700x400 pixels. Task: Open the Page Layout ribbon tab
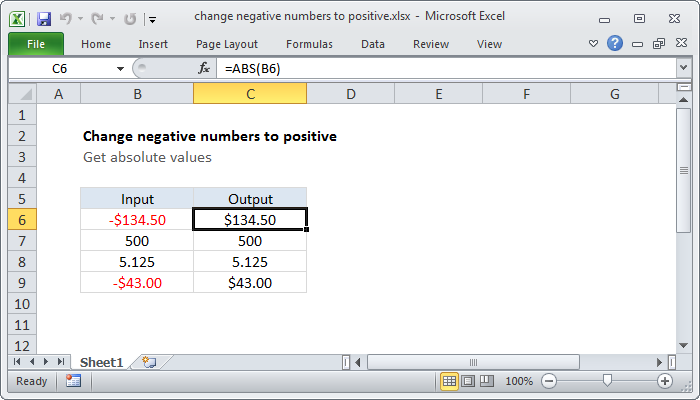(227, 44)
